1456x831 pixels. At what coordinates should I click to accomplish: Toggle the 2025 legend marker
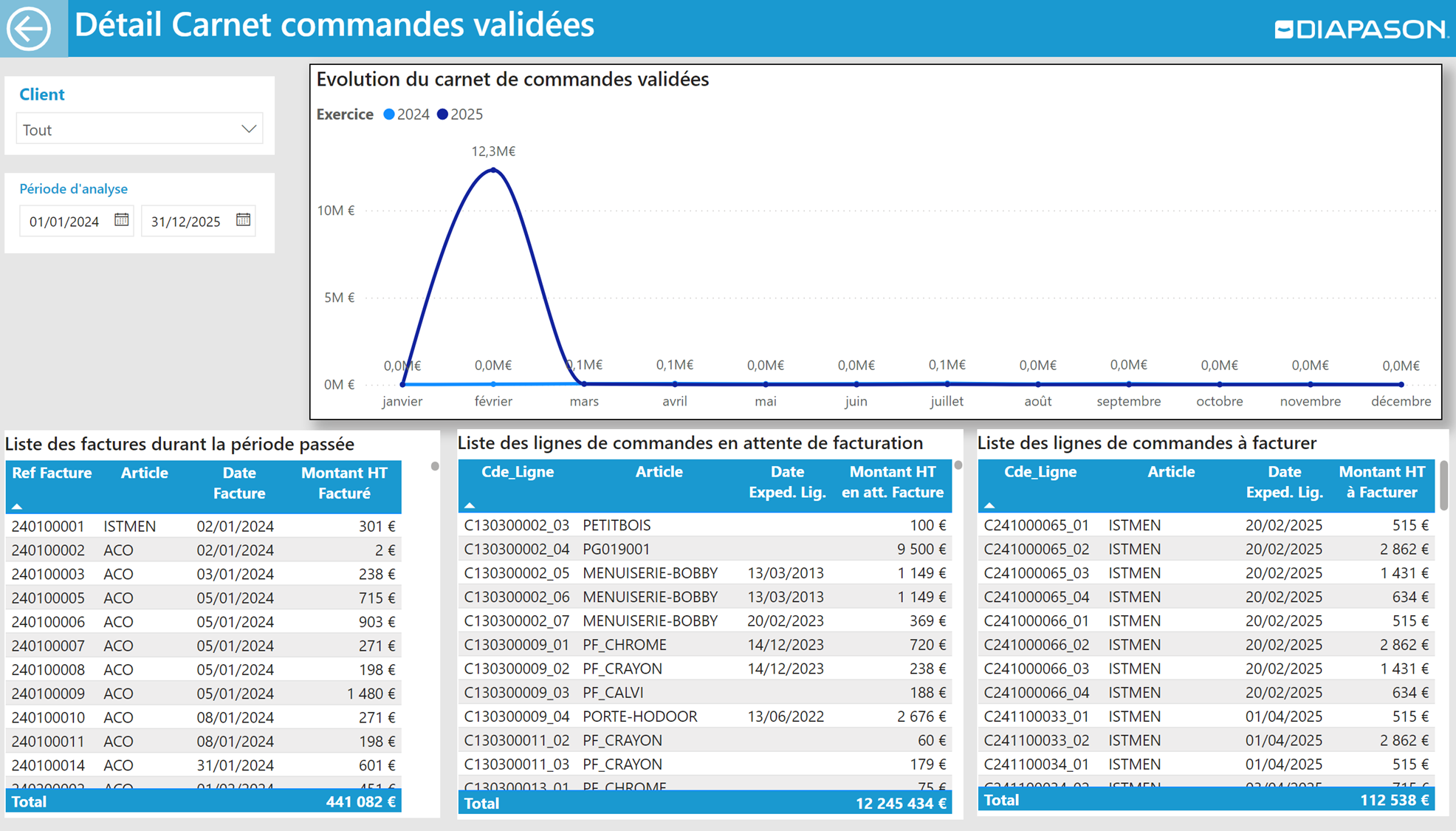(442, 114)
